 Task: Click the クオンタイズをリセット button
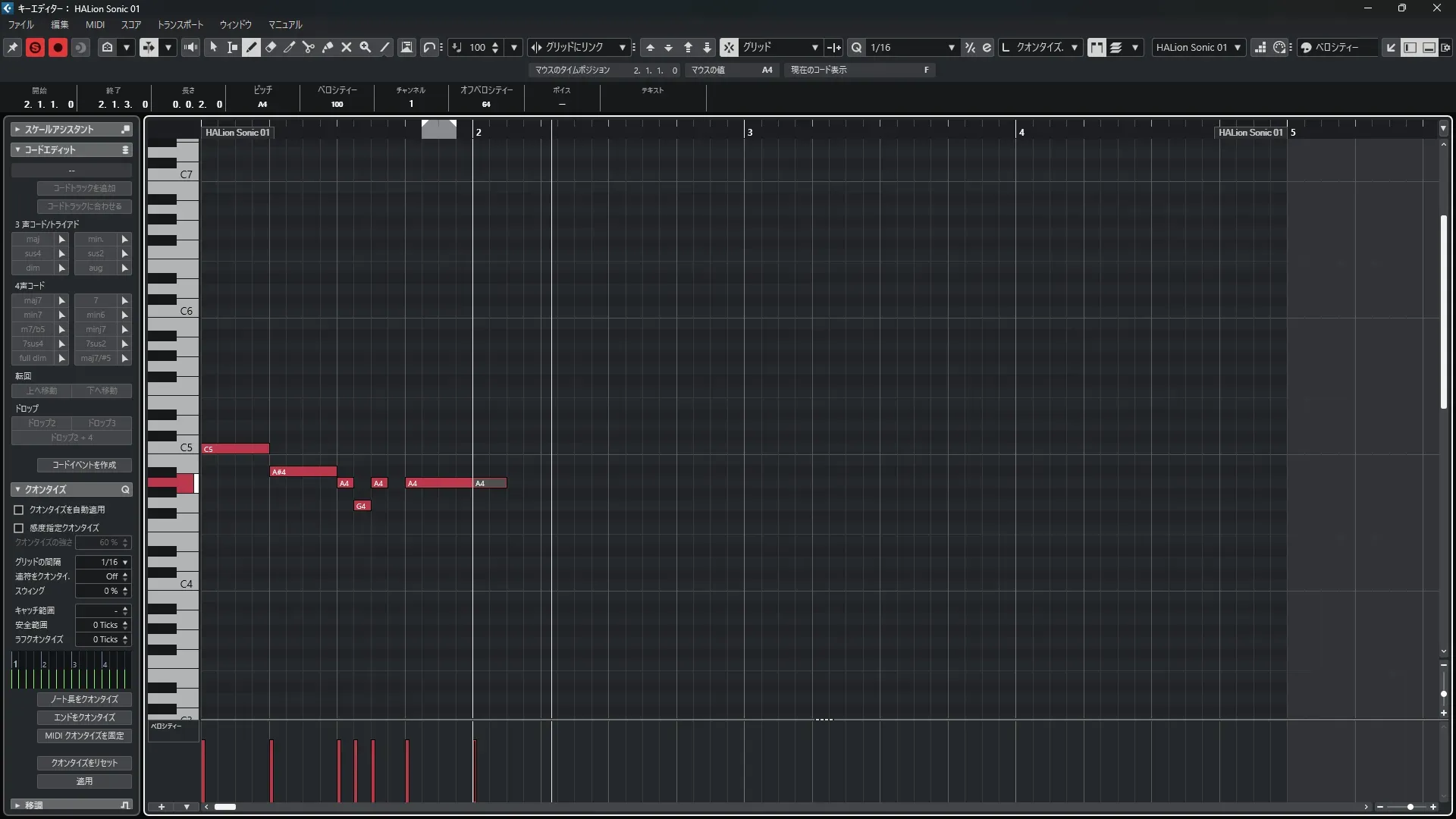(x=84, y=763)
